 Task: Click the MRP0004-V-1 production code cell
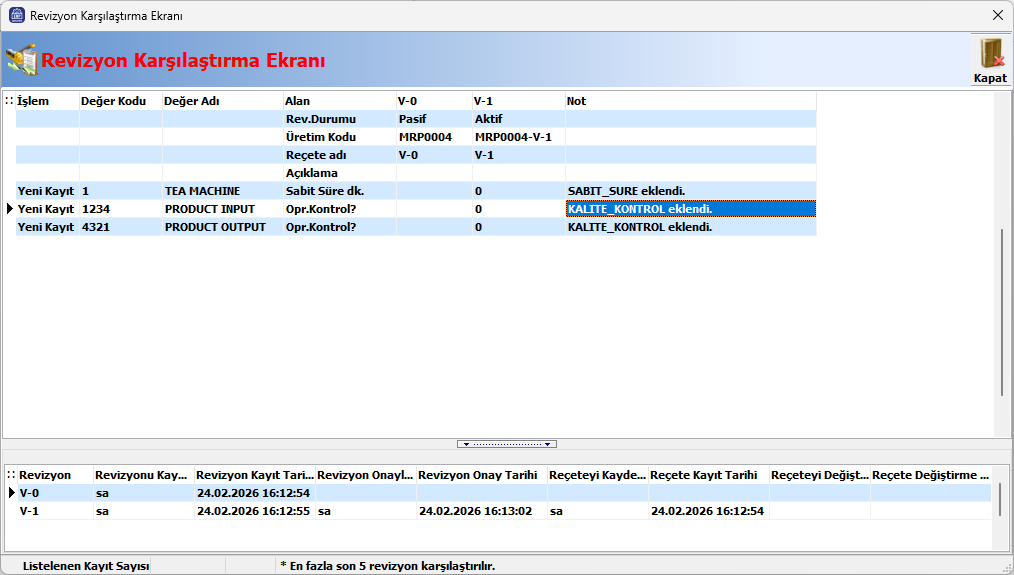517,137
